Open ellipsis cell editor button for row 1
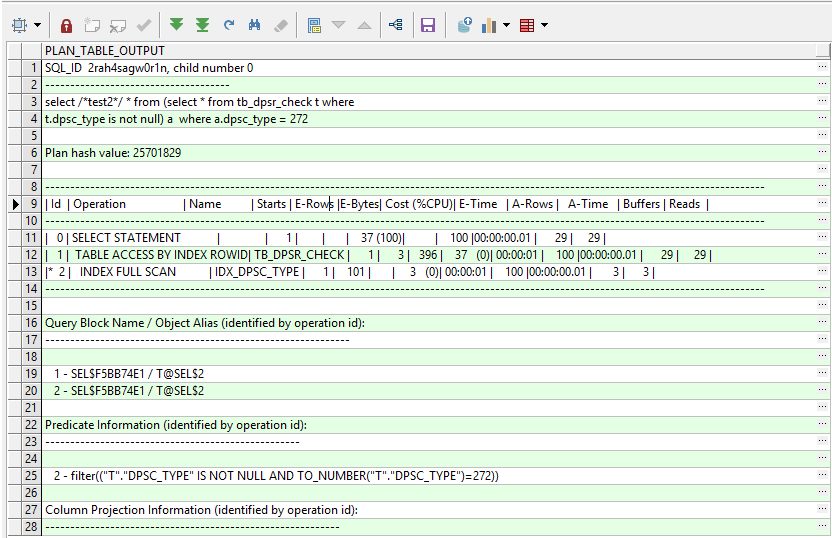Image resolution: width=832 pixels, height=538 pixels. click(822, 68)
